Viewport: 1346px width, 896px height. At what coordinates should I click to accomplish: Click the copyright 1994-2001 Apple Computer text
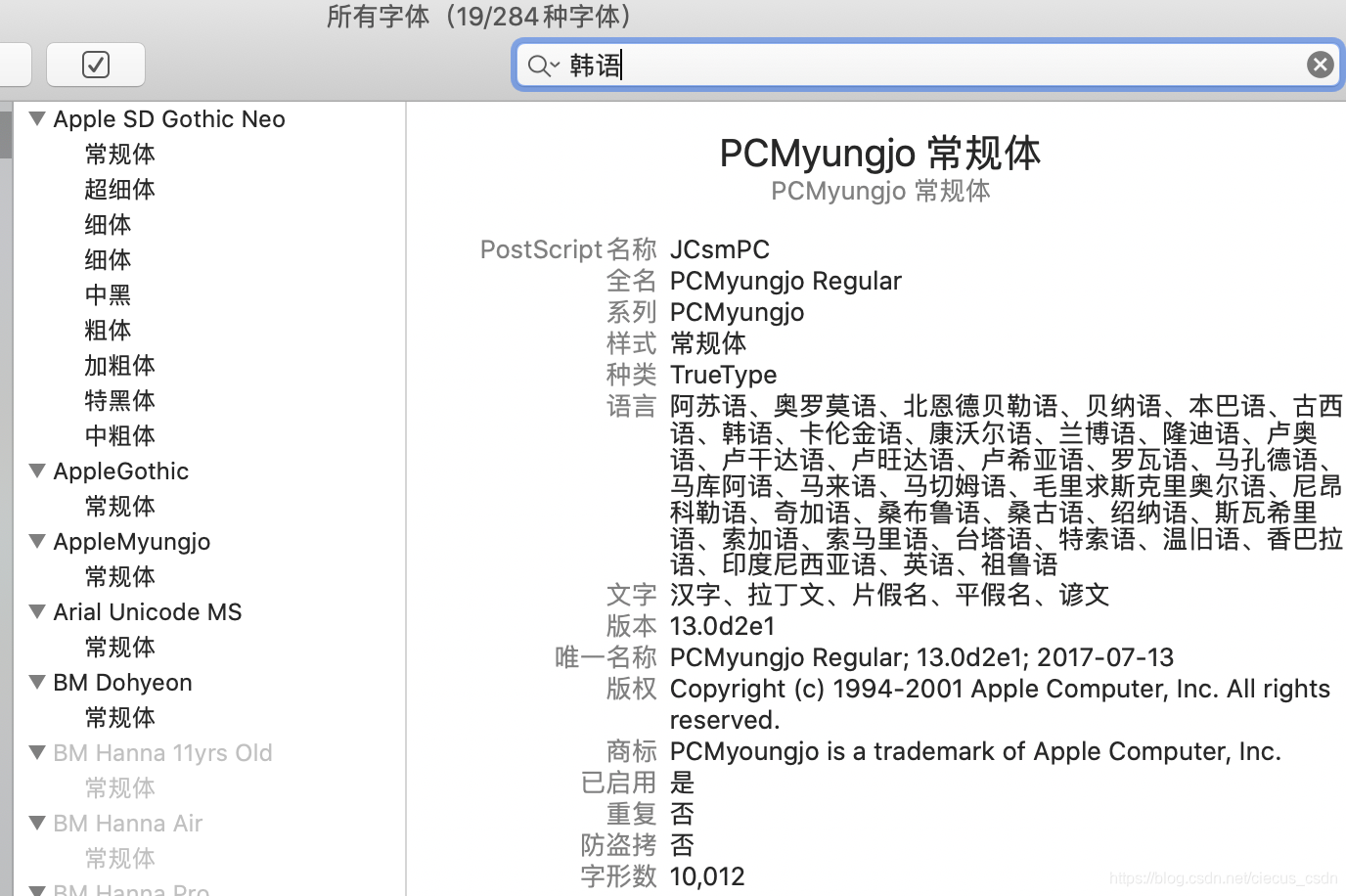pos(1000,704)
